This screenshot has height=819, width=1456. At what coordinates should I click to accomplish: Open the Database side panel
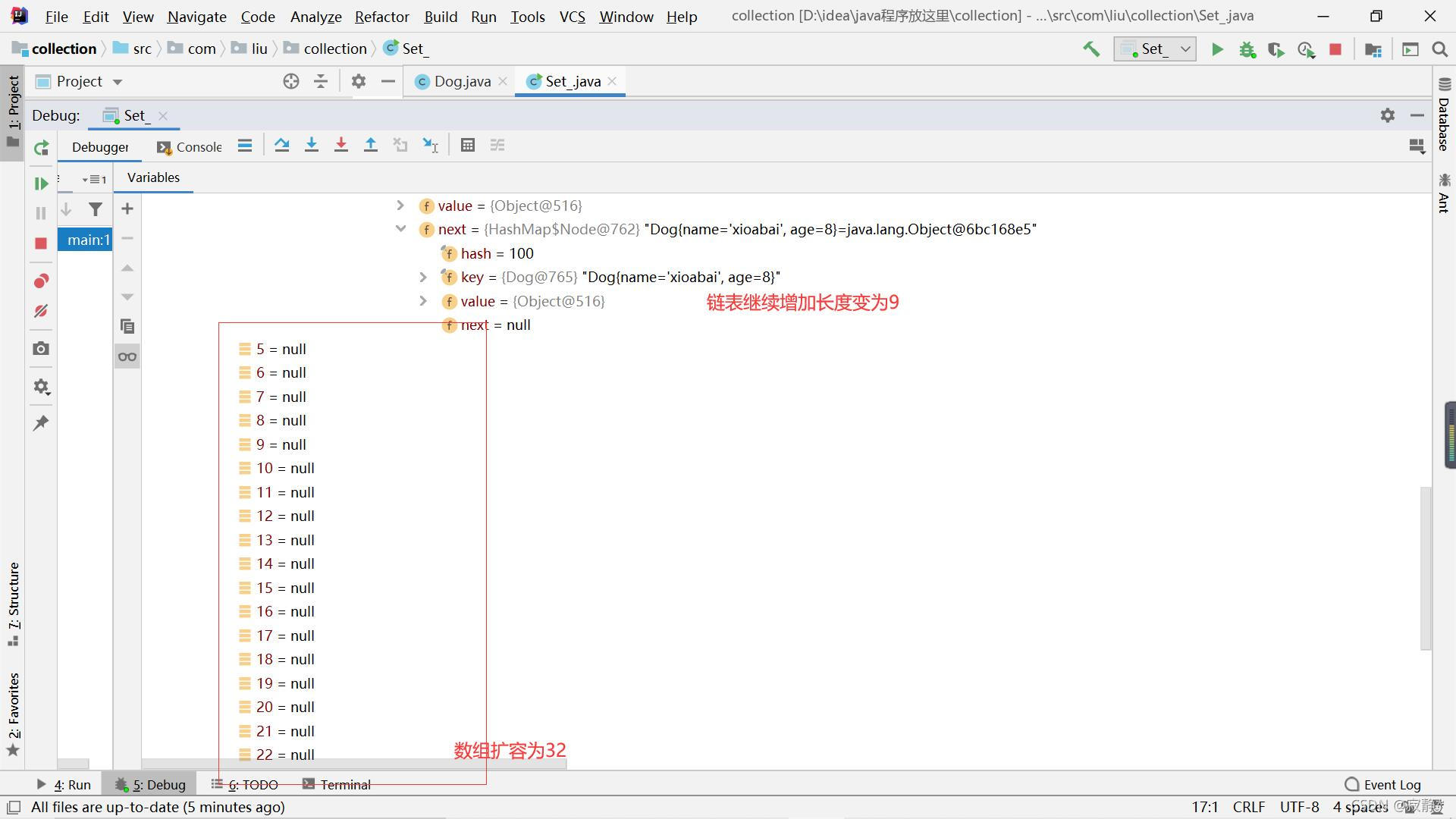1443,114
